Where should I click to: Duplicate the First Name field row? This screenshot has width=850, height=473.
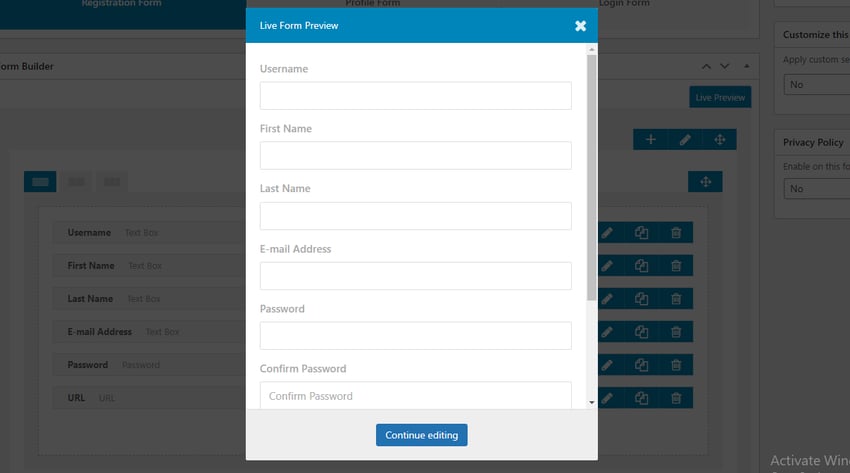tap(642, 266)
